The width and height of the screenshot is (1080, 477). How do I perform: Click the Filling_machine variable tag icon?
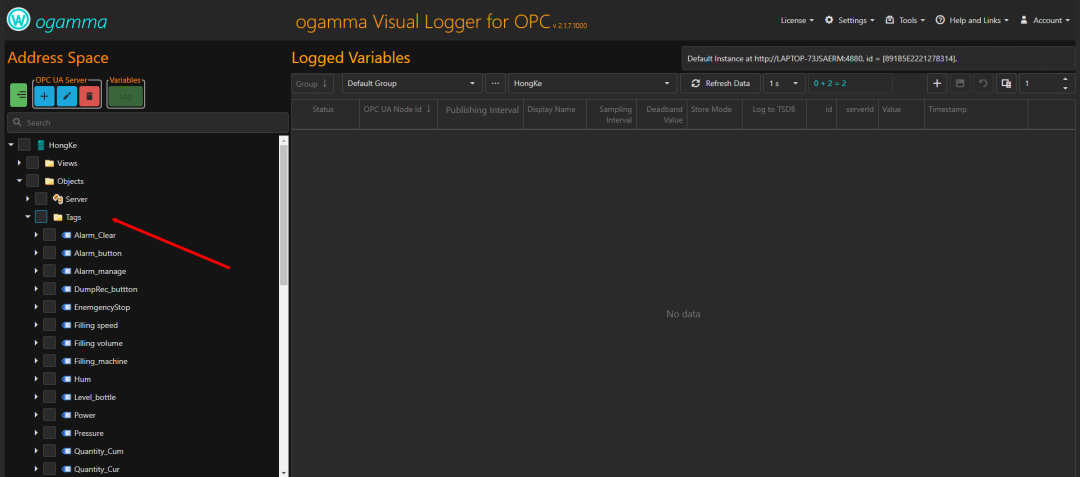tap(66, 361)
